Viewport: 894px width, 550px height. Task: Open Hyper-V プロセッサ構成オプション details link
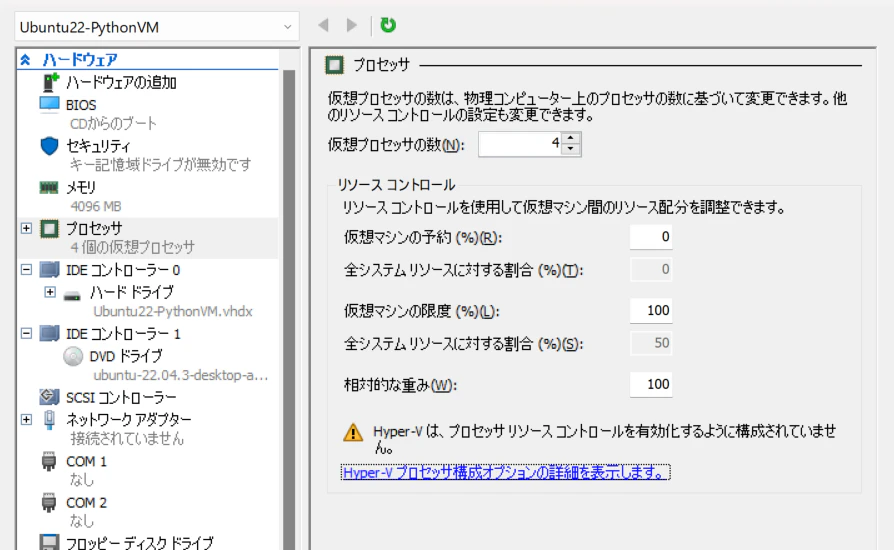[505, 472]
